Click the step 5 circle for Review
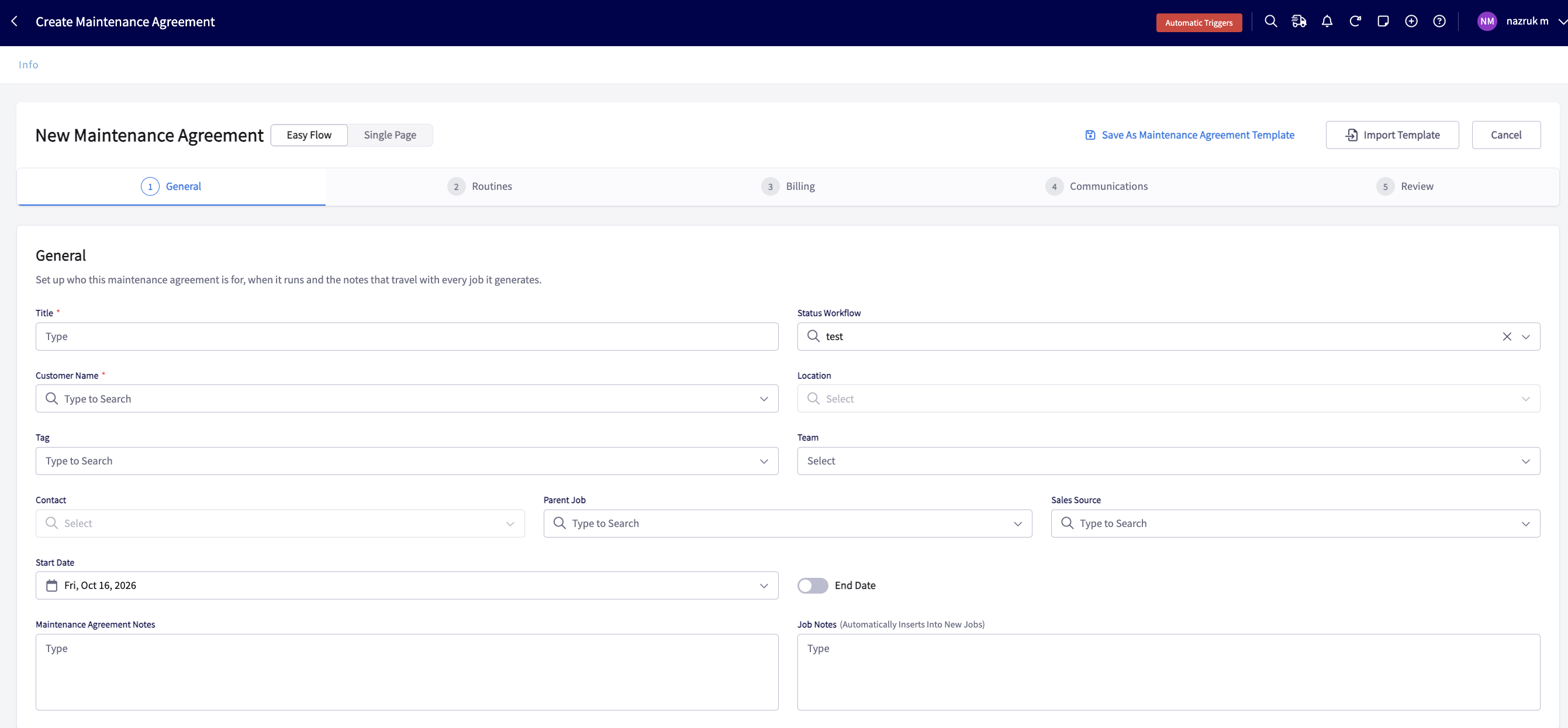The image size is (1568, 728). pyautogui.click(x=1385, y=186)
